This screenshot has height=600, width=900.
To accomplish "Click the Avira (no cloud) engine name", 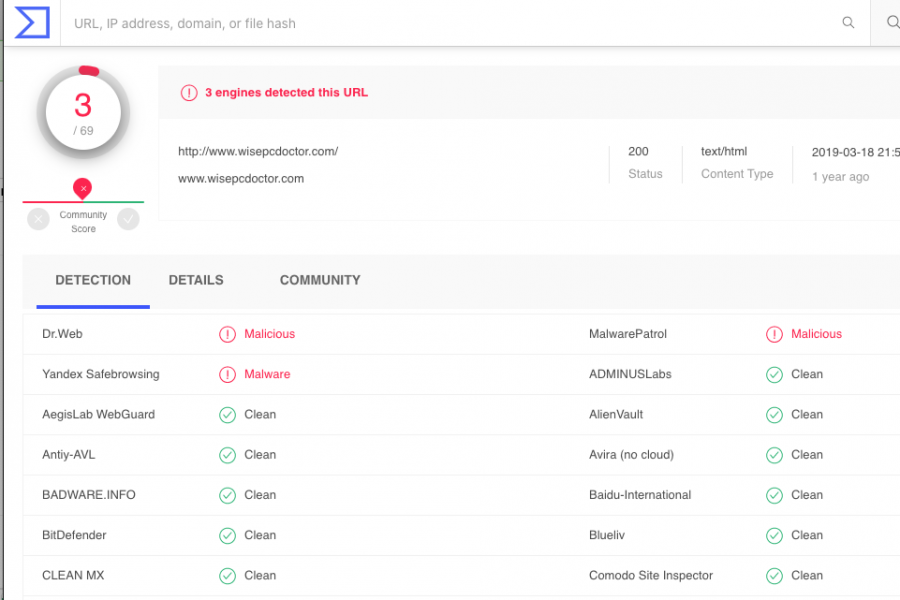I will pos(631,455).
